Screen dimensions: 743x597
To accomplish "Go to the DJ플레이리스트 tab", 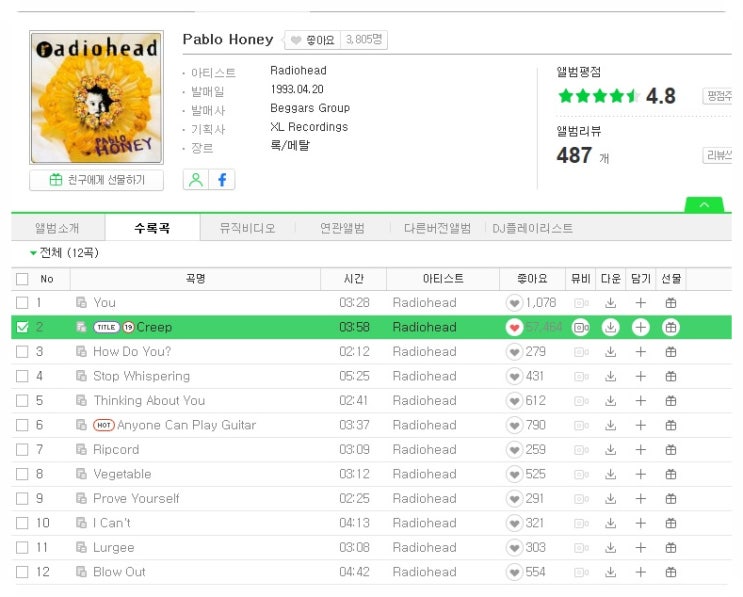I will (x=532, y=228).
